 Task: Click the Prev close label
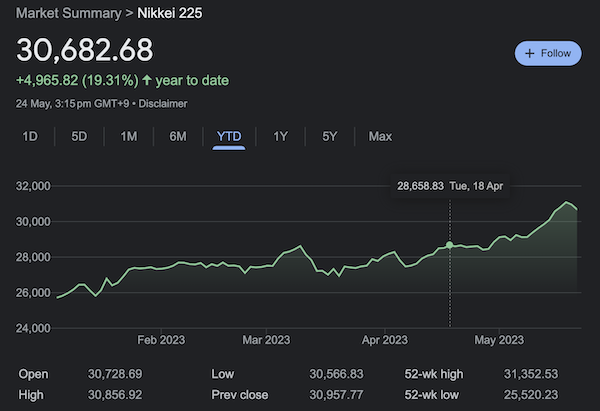pyautogui.click(x=240, y=395)
